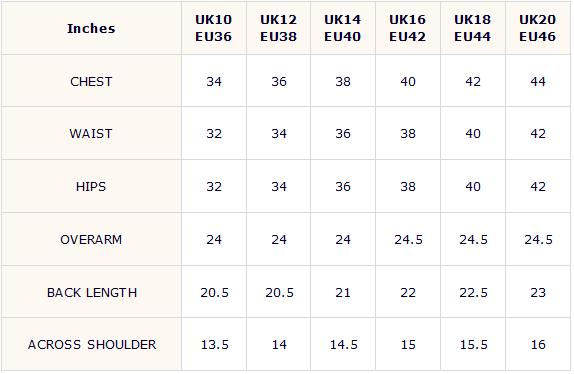Select the UK10 EU36 column header

[x=214, y=28]
